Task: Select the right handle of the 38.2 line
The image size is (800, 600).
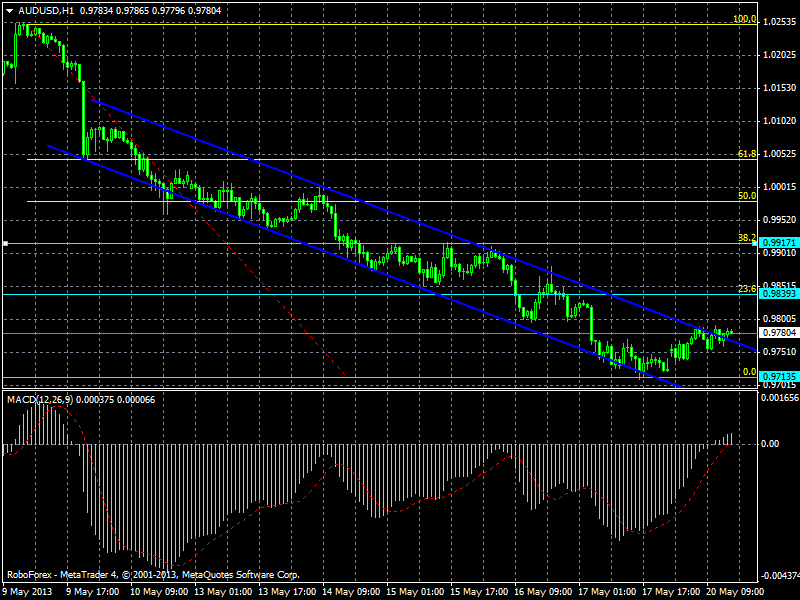Action: click(755, 244)
